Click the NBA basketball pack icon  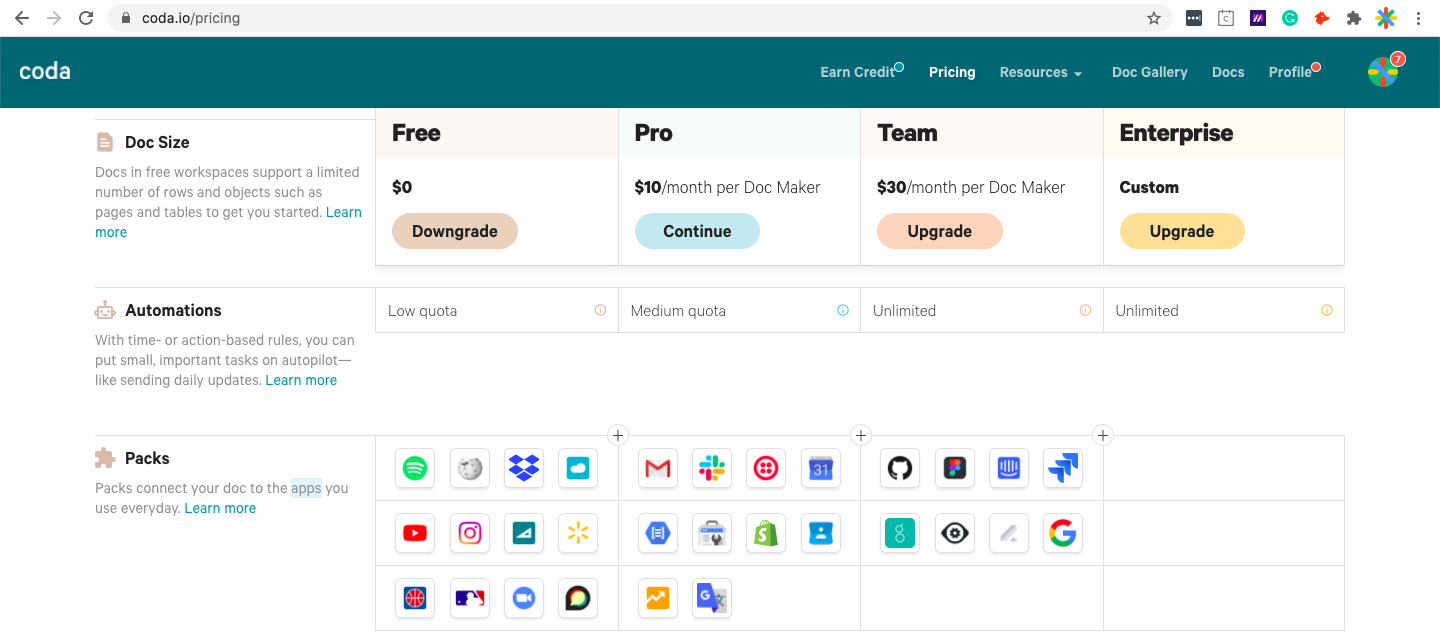(415, 598)
